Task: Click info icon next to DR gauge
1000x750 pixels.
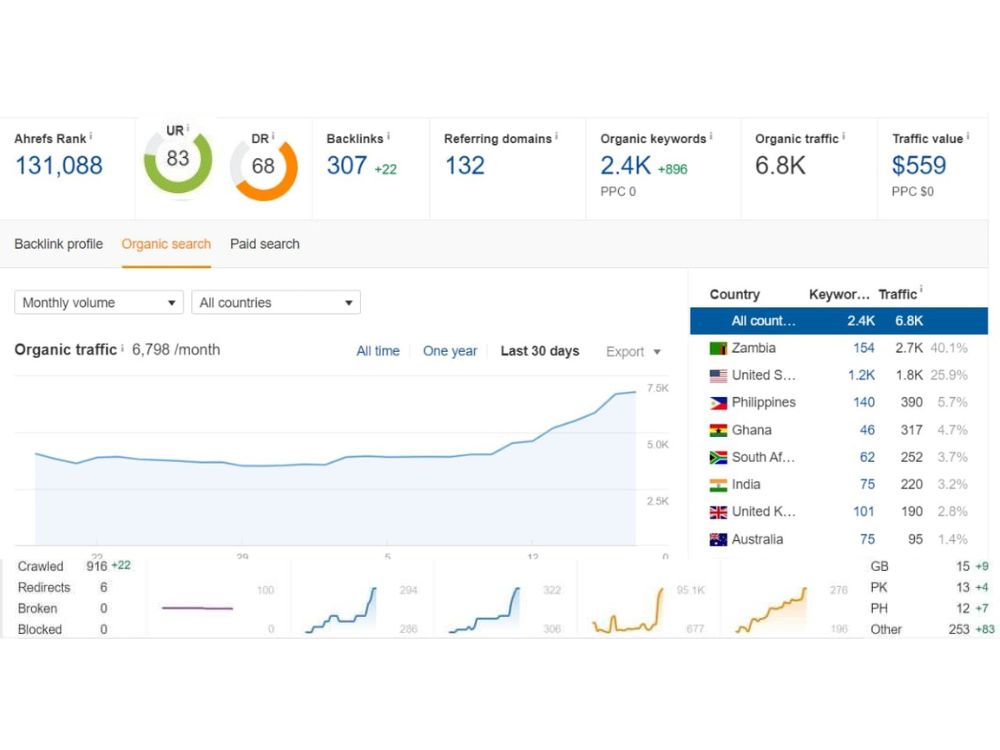Action: pos(273,136)
